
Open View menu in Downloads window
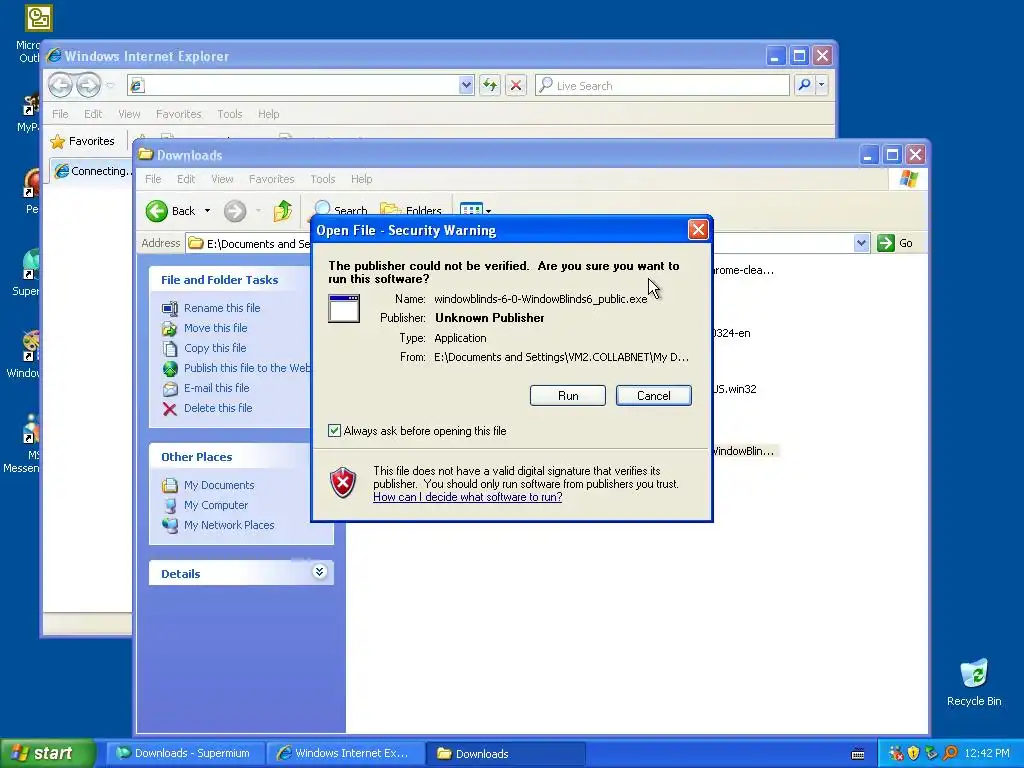[x=222, y=179]
